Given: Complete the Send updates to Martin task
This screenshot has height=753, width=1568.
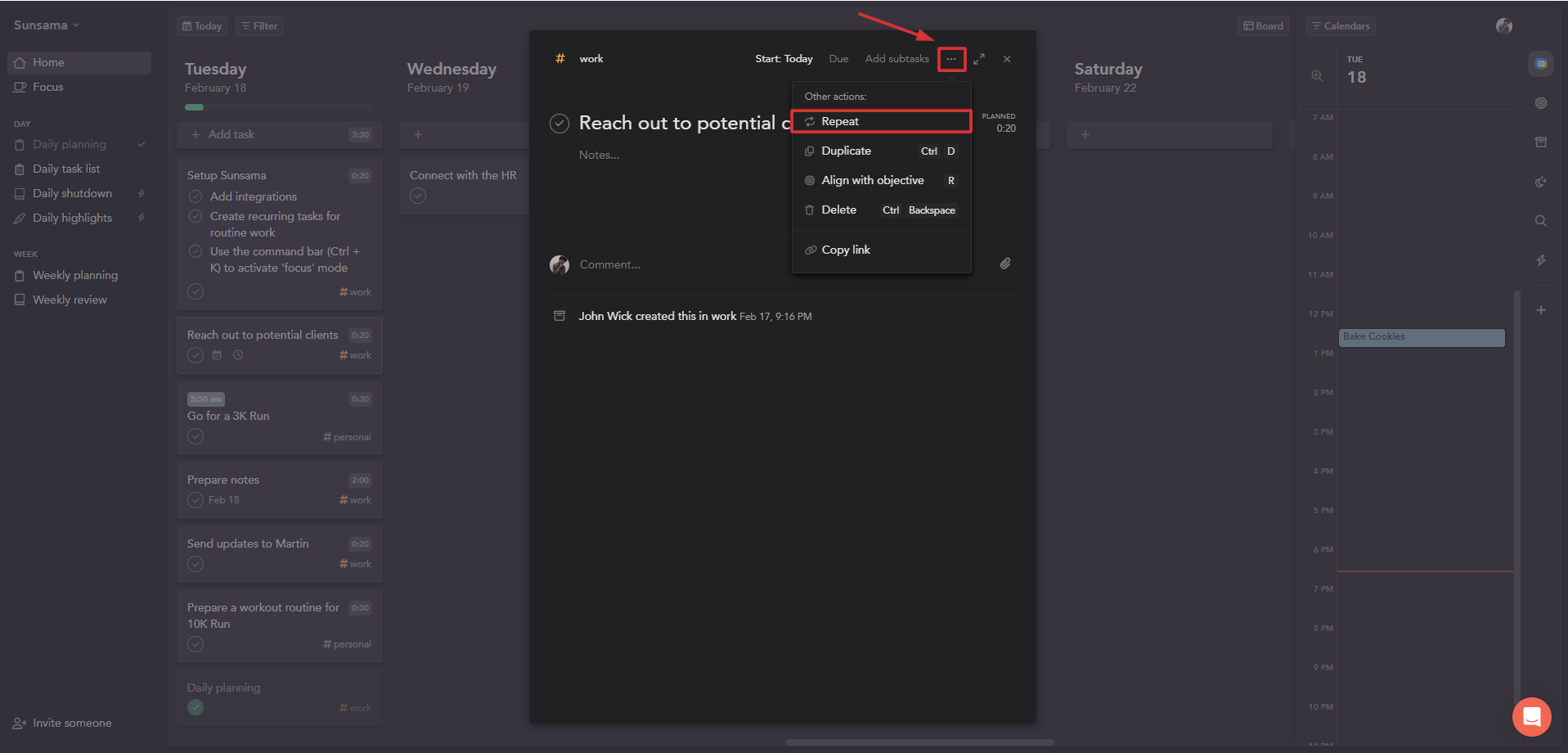Looking at the screenshot, I should (x=195, y=564).
